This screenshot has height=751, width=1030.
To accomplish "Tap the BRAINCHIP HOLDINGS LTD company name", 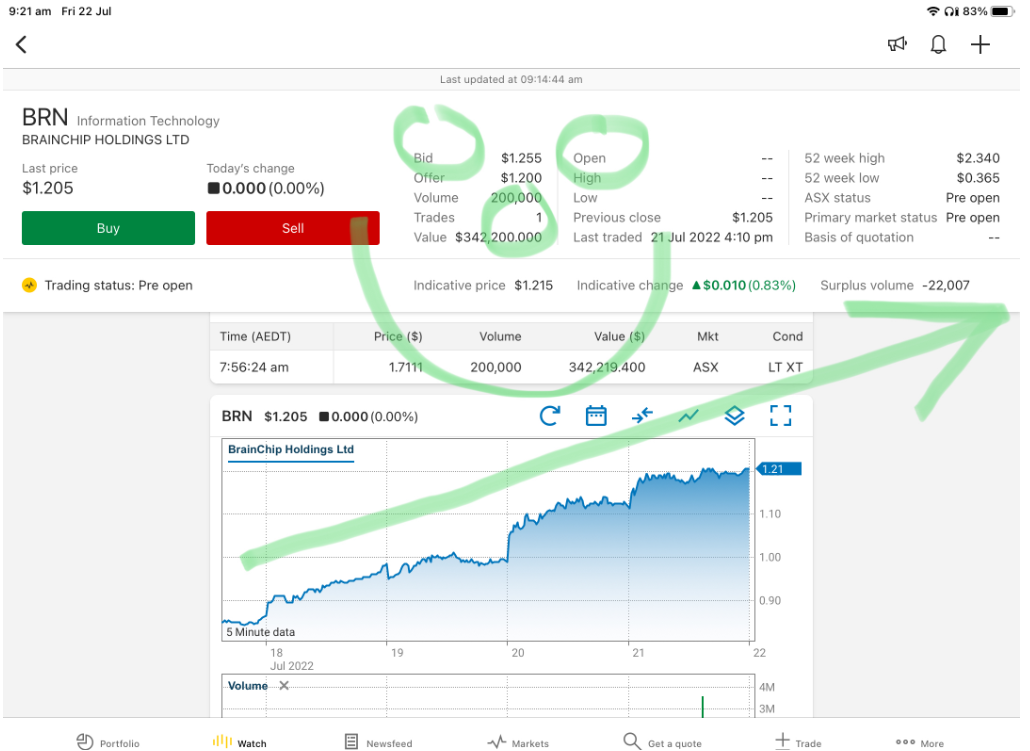I will click(x=106, y=140).
